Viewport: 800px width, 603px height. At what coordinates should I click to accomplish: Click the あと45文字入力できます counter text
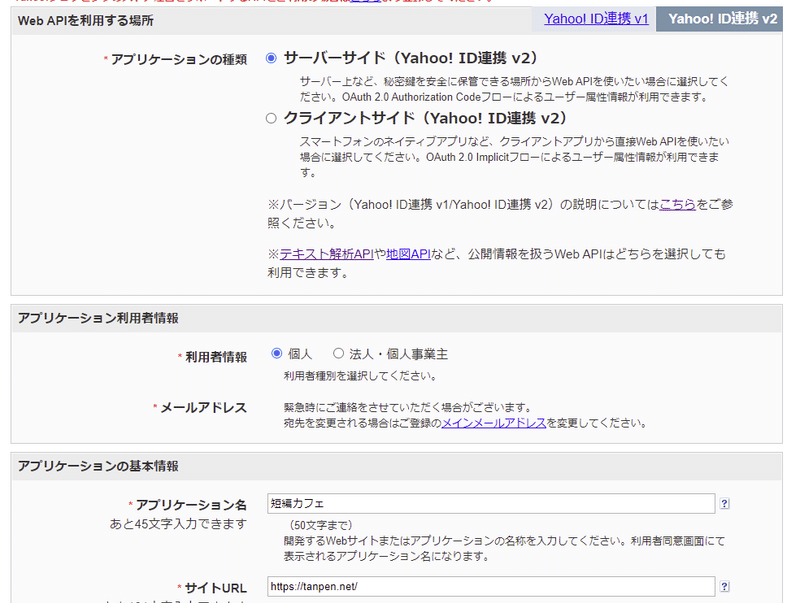tap(178, 524)
